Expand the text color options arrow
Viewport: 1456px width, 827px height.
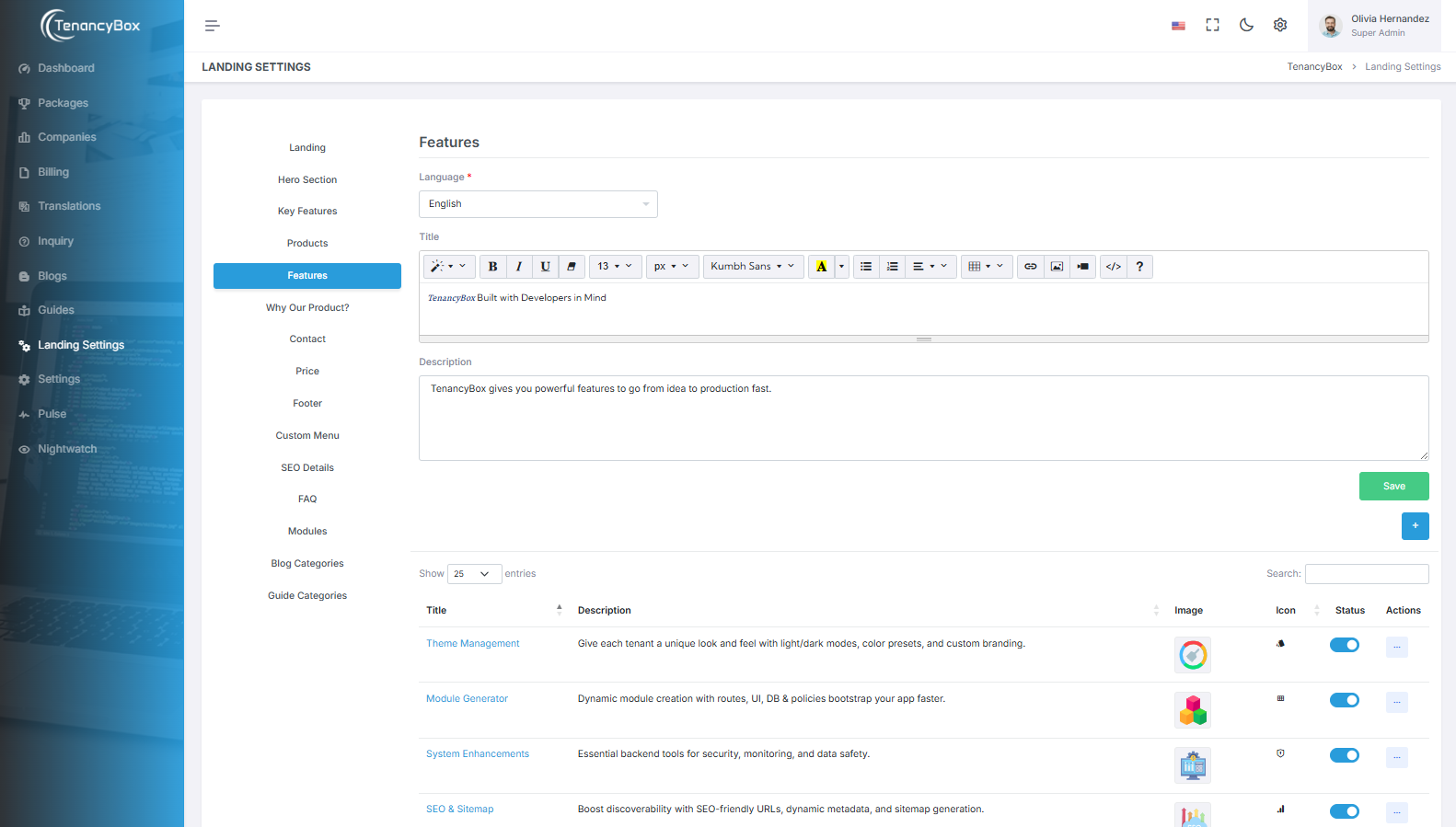tap(841, 267)
